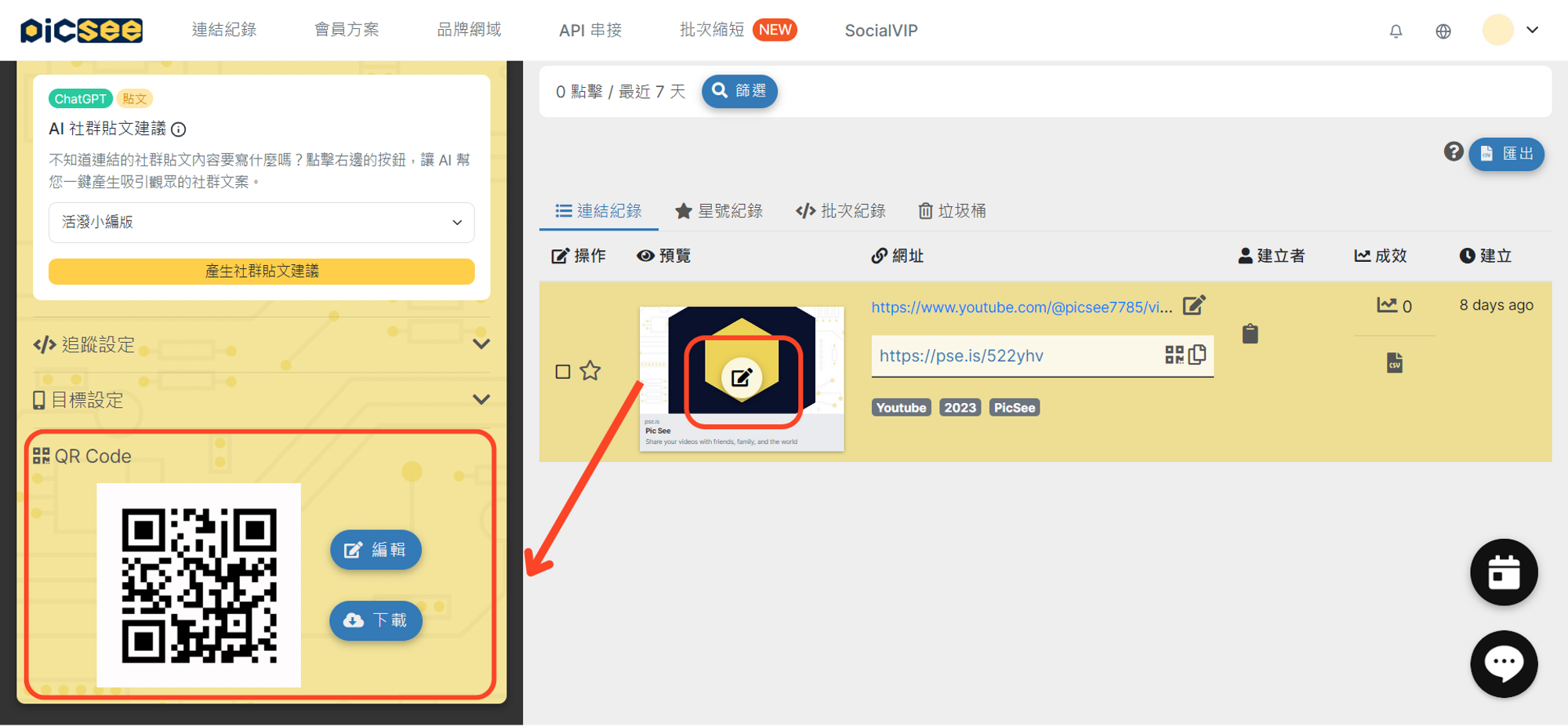Click the 0 點擊 / 最近 7 天 summary

[x=621, y=92]
